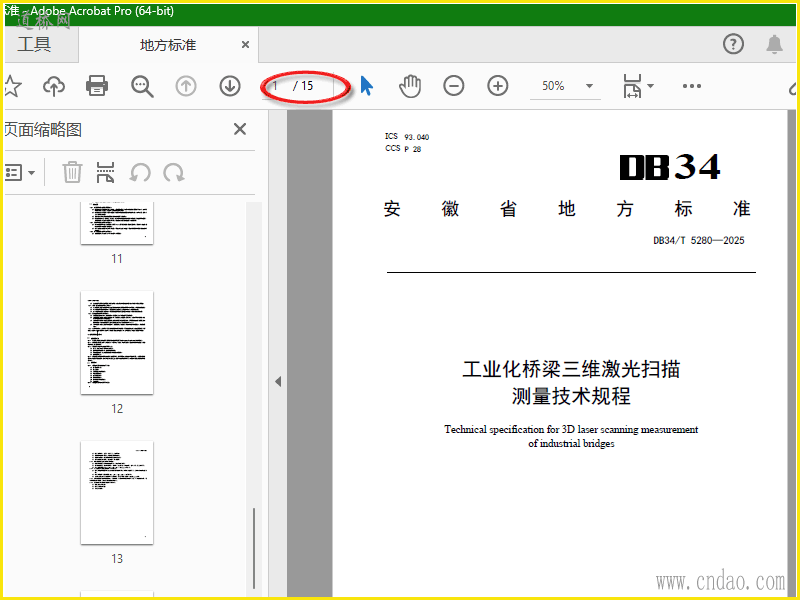This screenshot has height=600, width=800.
Task: Close the 页面缩略图 panel
Action: (240, 129)
